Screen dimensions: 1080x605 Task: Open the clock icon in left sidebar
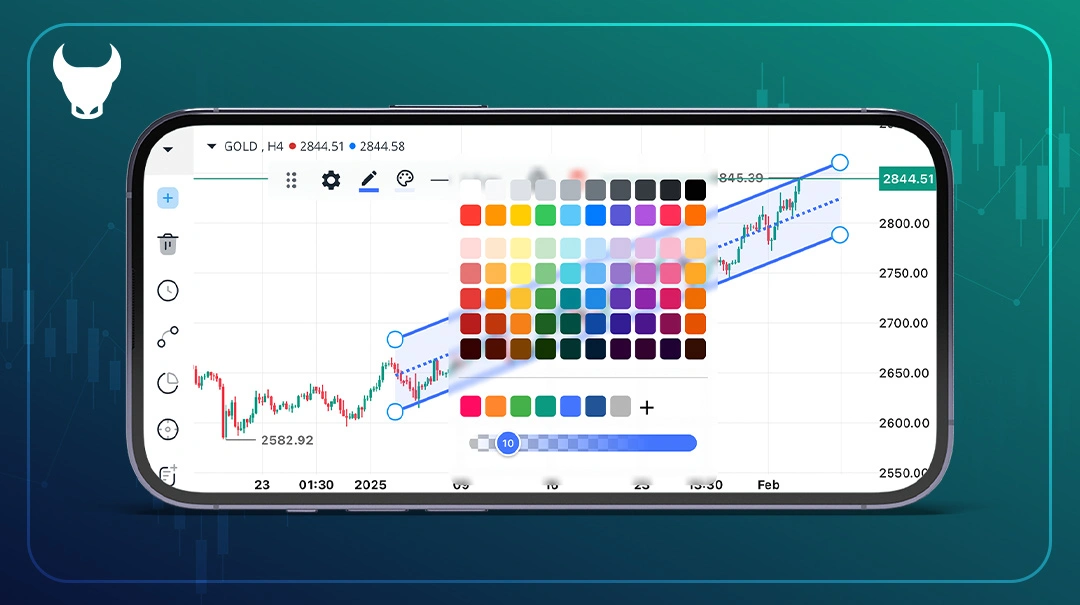click(168, 291)
